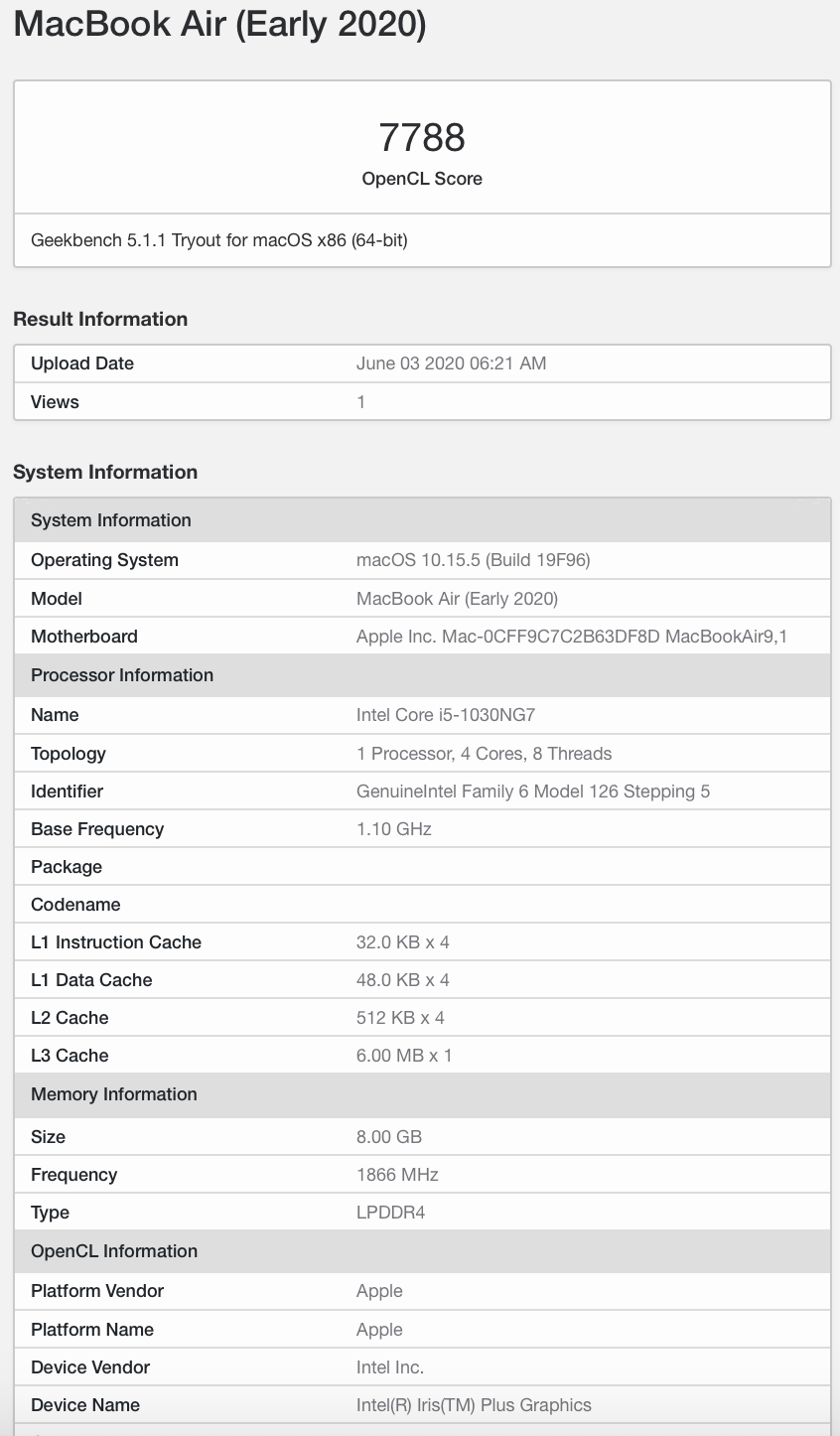
Task: Select the Model value MacBook Air (Early 2020)
Action: tap(457, 599)
